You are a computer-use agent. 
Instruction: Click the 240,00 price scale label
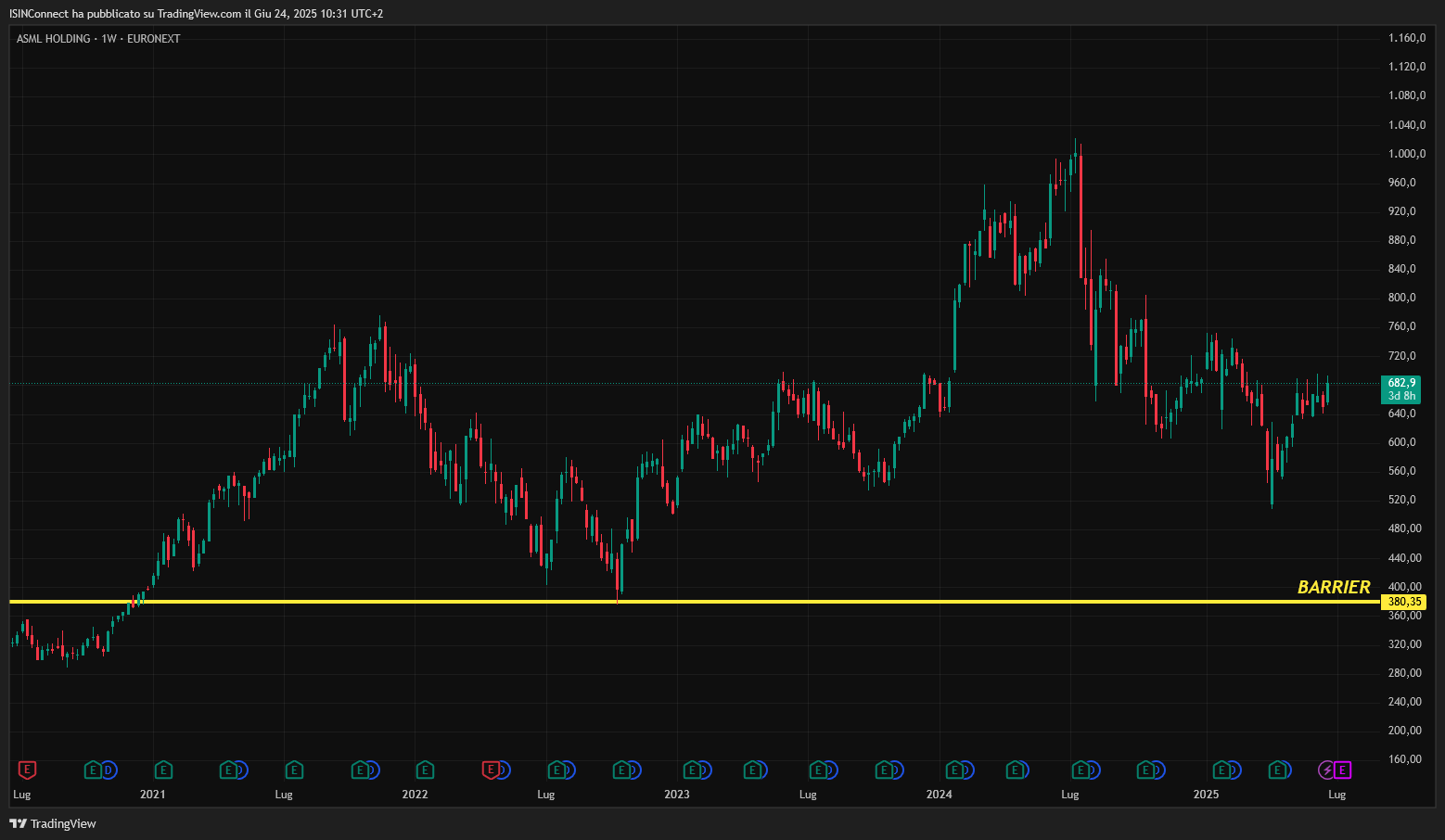point(1405,702)
